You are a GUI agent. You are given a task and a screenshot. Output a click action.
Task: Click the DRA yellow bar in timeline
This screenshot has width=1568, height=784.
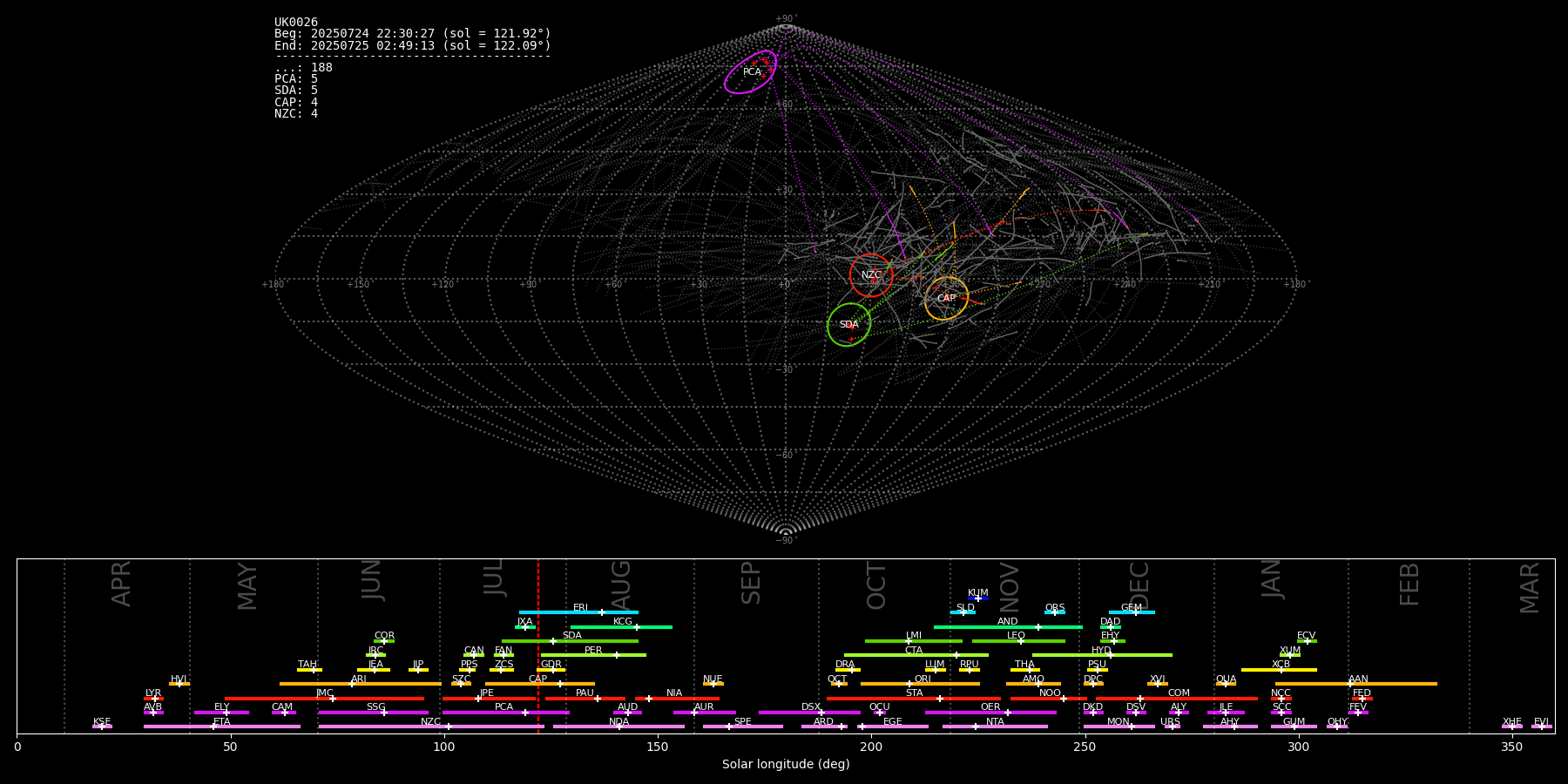(x=848, y=670)
